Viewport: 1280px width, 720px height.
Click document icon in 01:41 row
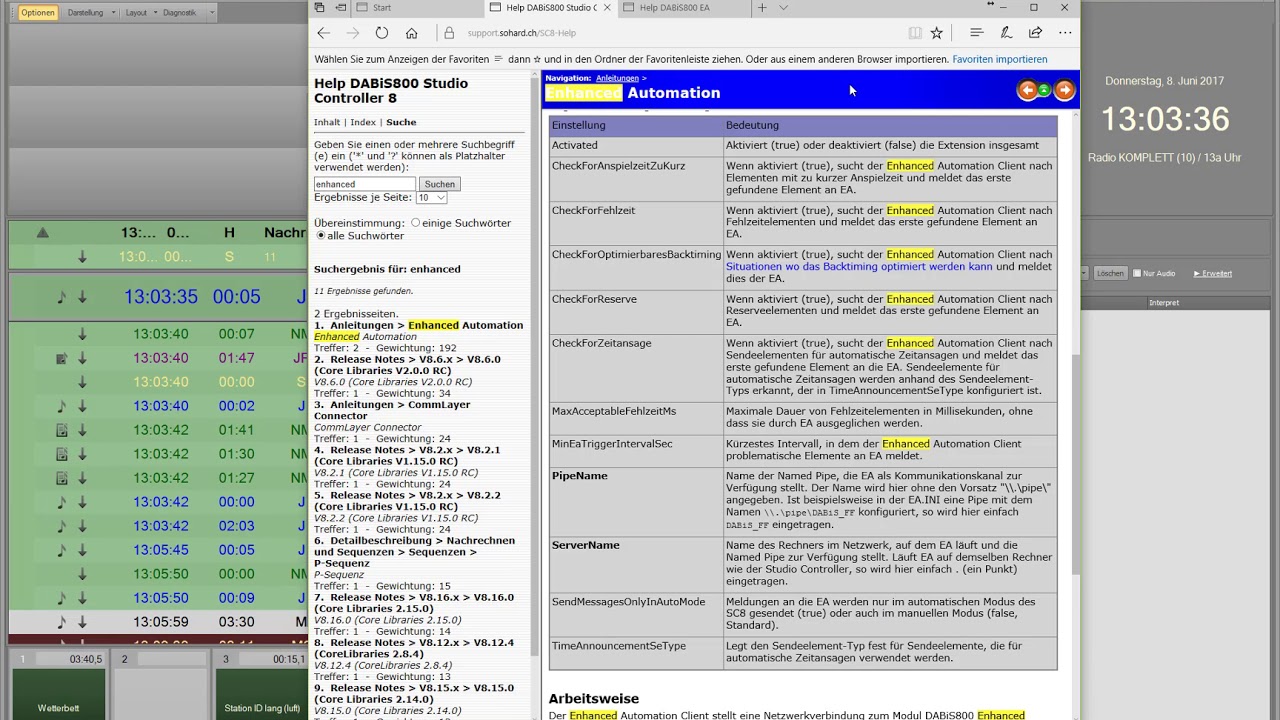61,430
